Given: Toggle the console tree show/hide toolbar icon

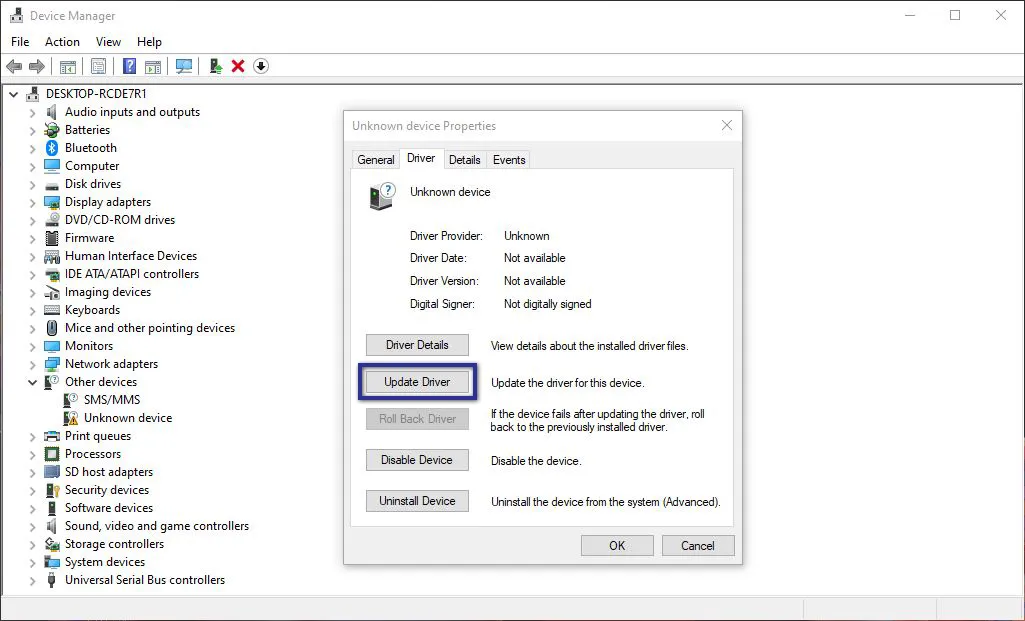Looking at the screenshot, I should click(x=67, y=66).
